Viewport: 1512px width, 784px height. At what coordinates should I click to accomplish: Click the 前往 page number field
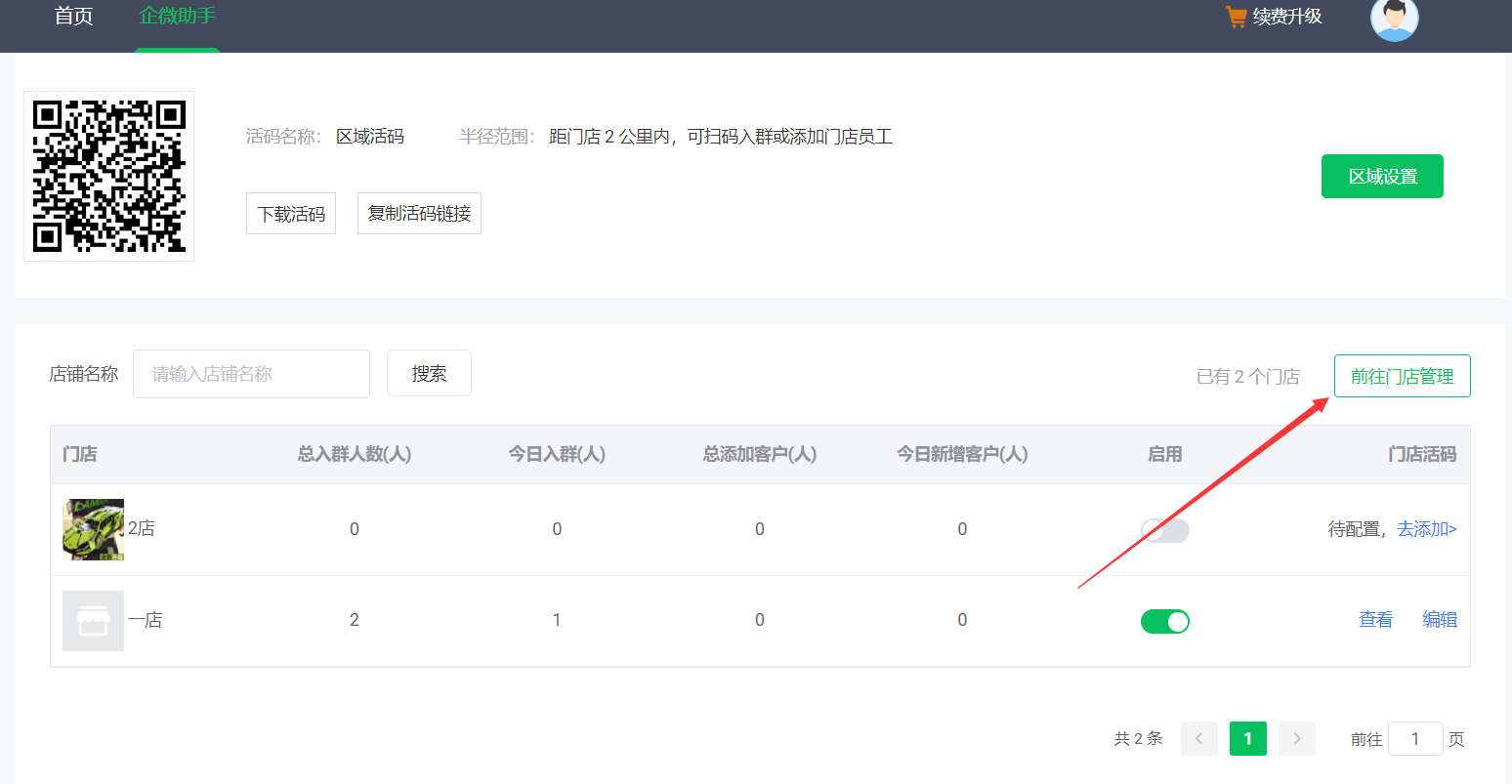[1415, 739]
